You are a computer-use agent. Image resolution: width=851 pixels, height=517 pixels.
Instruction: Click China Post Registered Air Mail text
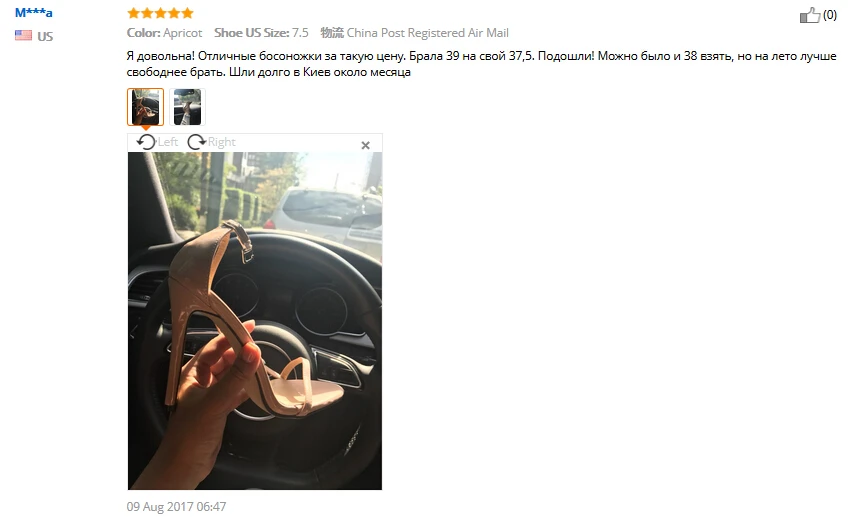click(x=428, y=33)
